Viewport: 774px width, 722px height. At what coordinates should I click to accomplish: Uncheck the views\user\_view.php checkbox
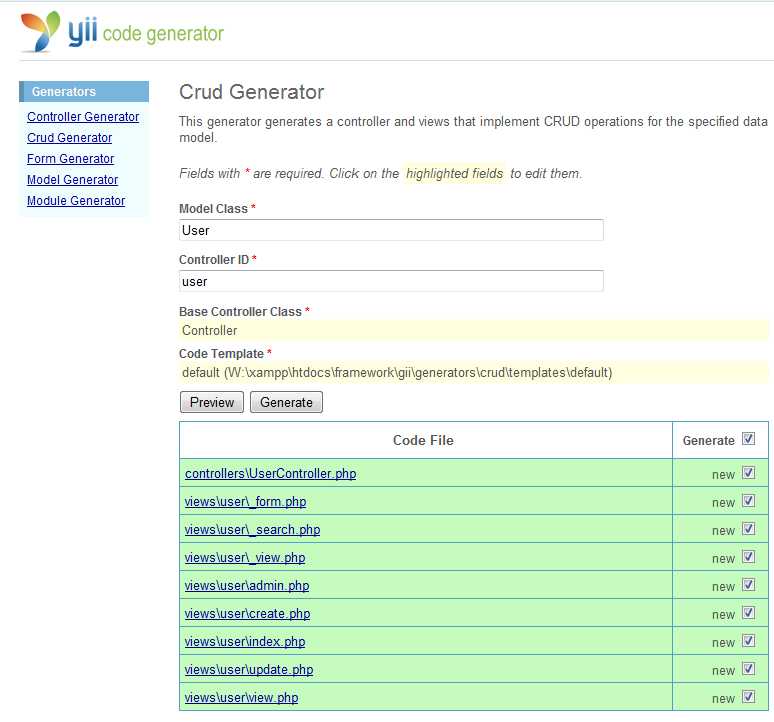pos(748,557)
